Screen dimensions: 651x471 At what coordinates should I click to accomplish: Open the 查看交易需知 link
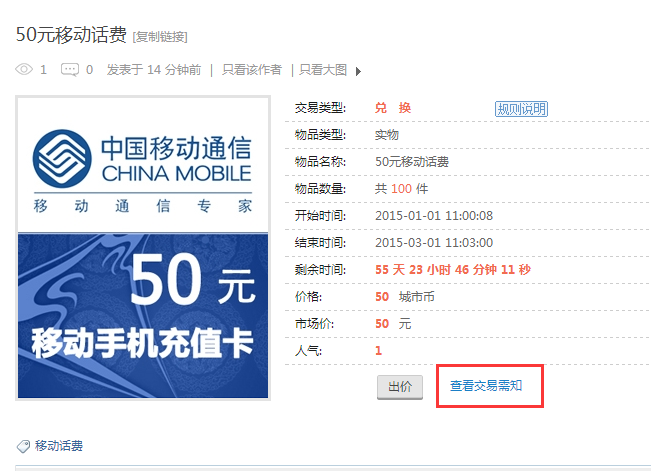pyautogui.click(x=486, y=386)
